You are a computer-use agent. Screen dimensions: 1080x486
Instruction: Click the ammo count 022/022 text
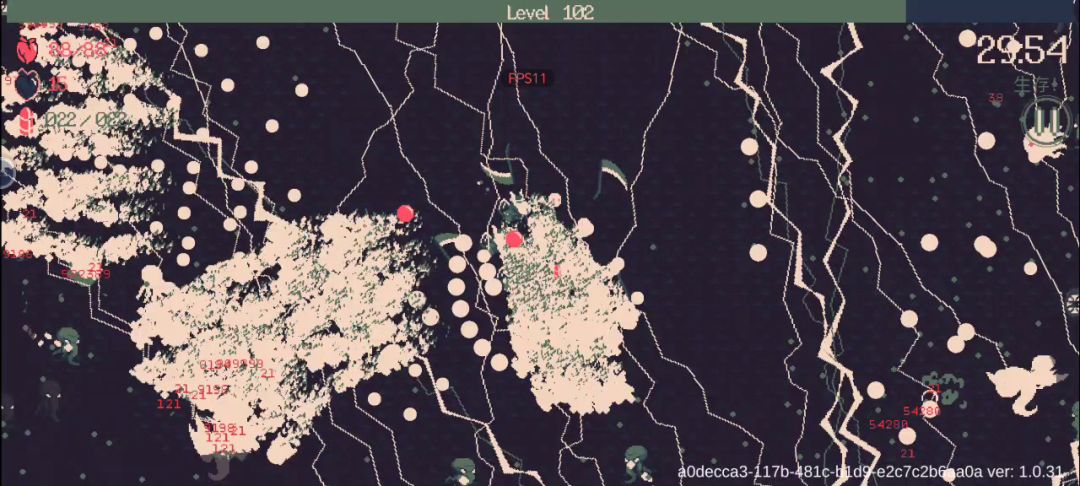85,120
